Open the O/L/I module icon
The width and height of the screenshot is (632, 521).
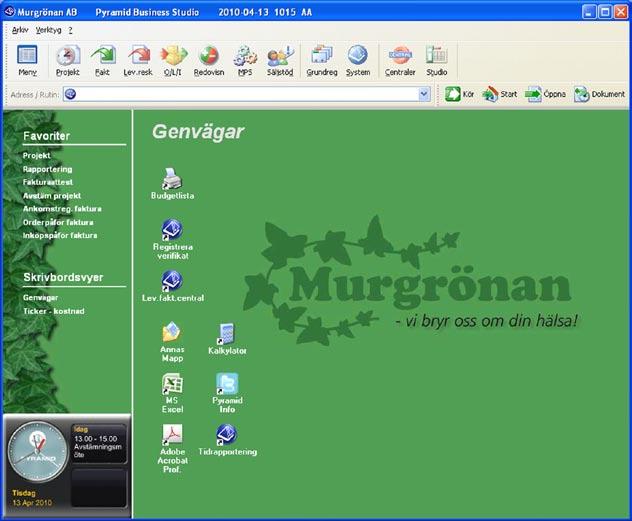click(x=173, y=60)
